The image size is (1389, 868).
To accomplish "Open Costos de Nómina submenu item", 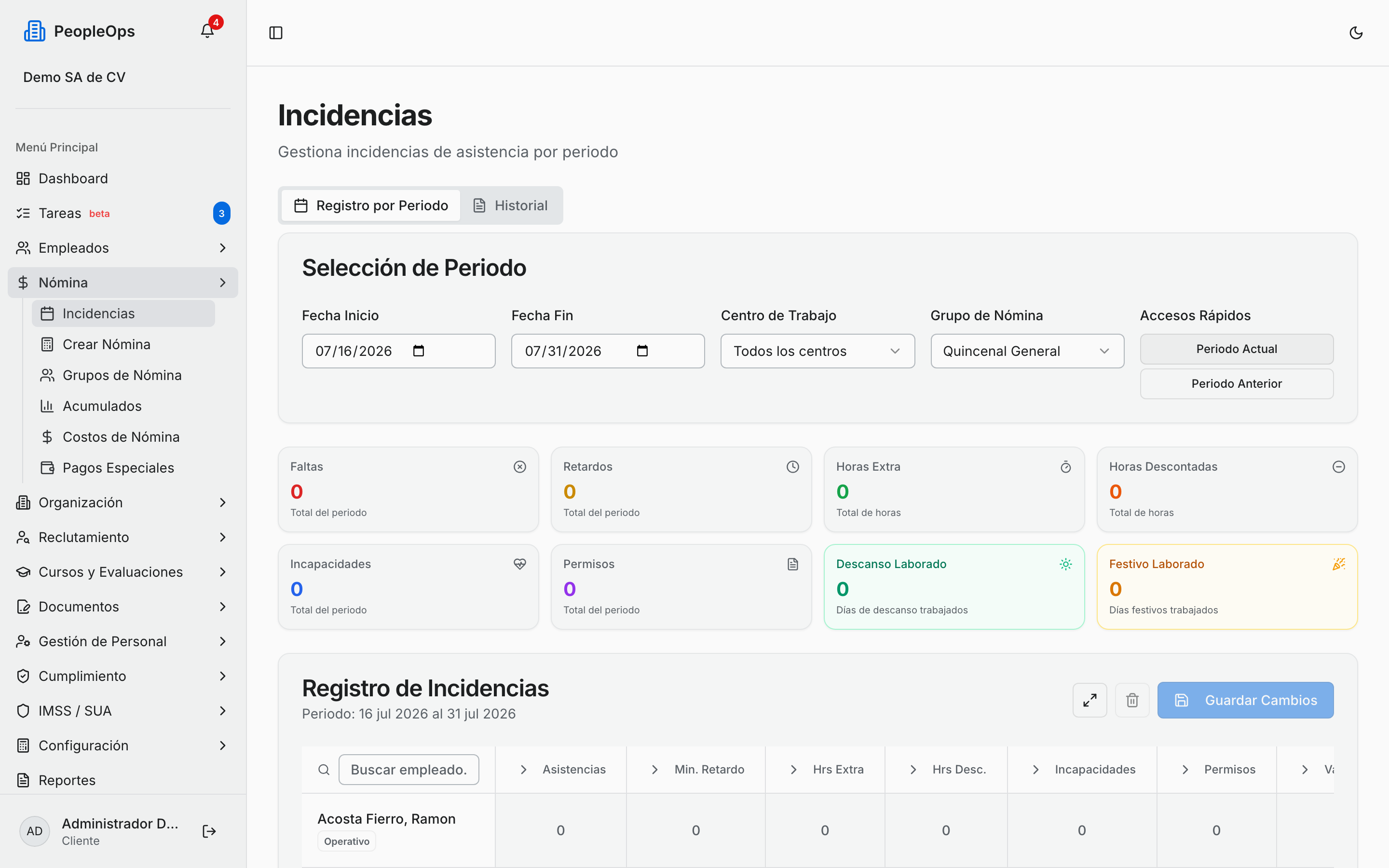I will pyautogui.click(x=123, y=437).
